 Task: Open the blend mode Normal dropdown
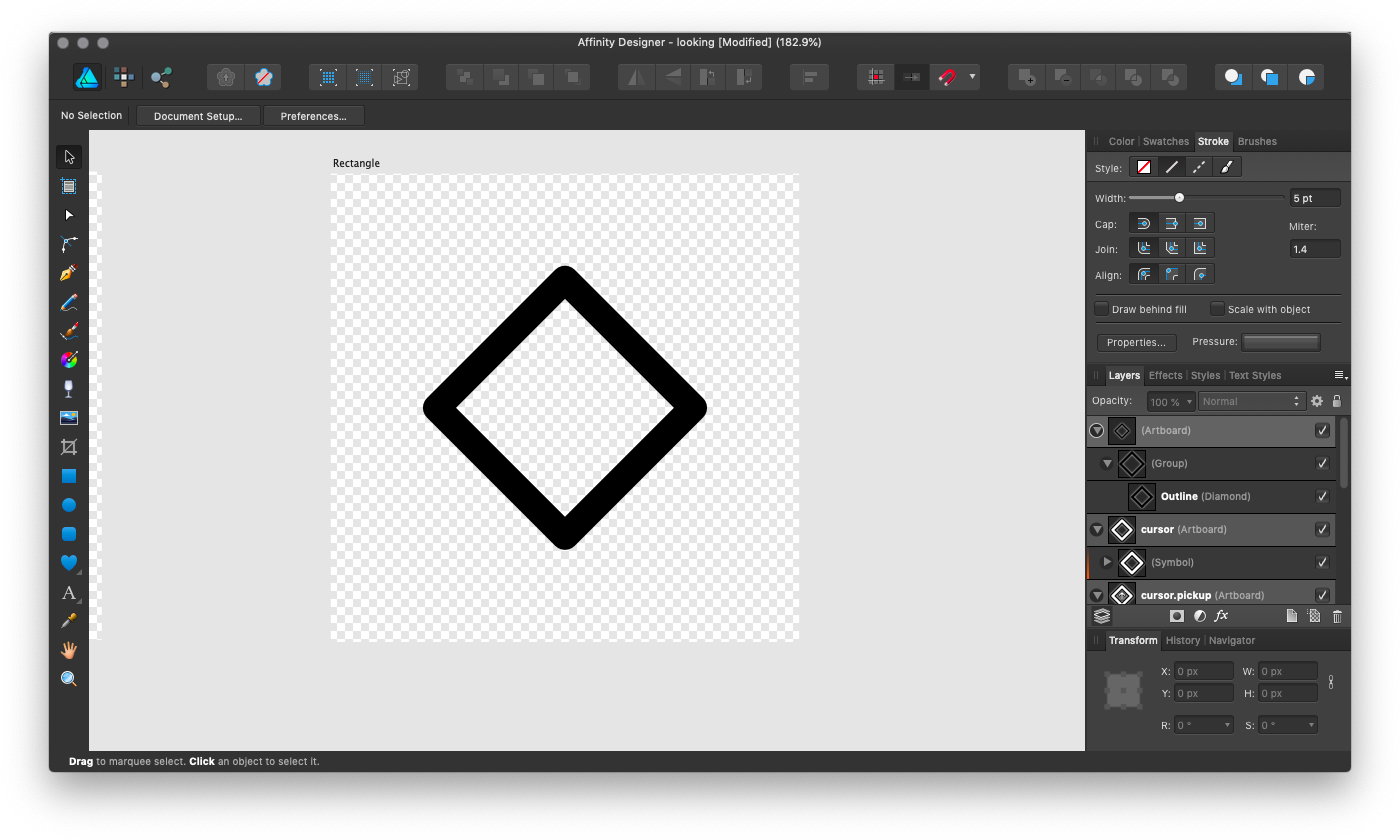(x=1252, y=401)
